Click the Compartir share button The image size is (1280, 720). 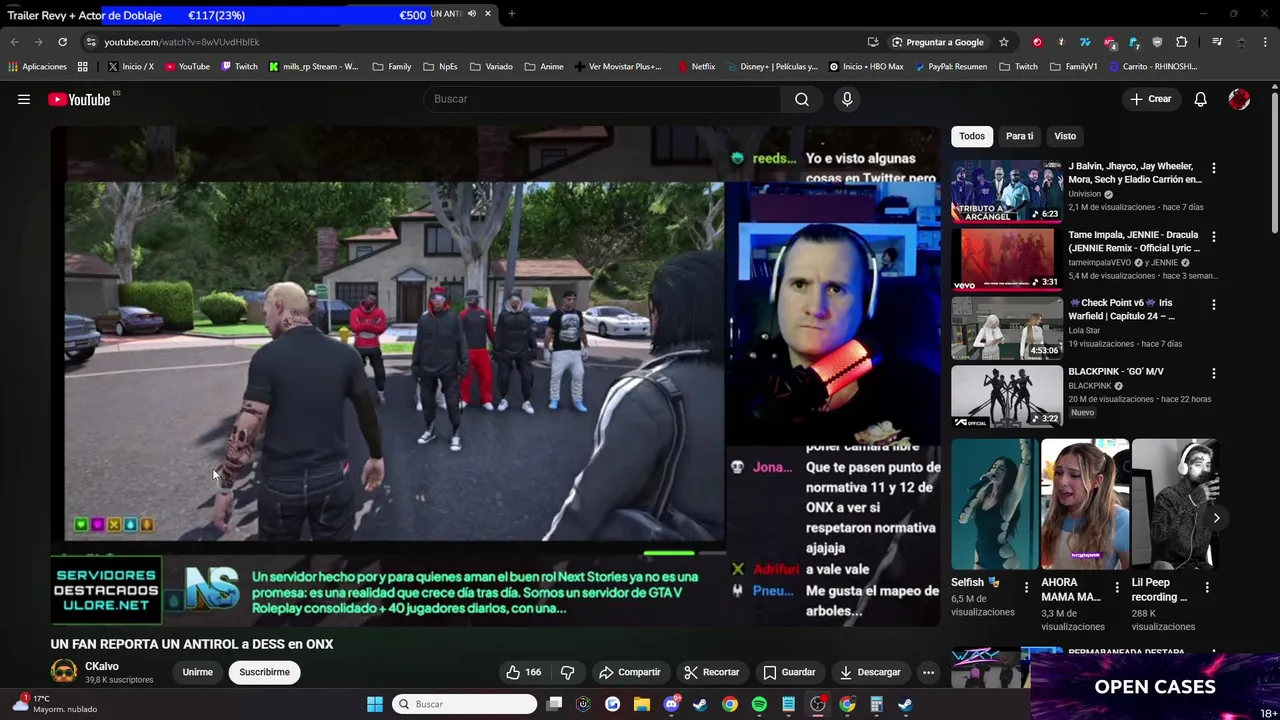click(x=629, y=672)
